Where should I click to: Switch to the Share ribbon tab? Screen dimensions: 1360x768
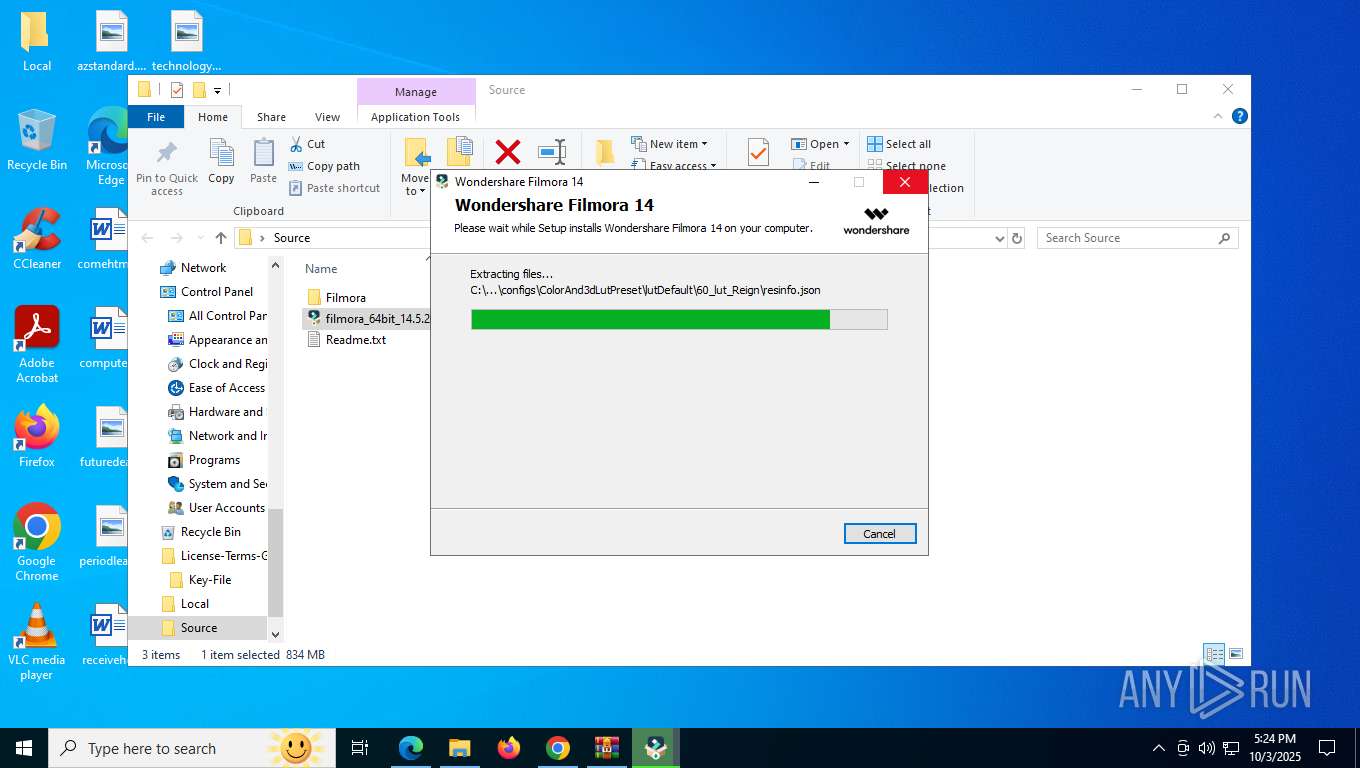271,117
